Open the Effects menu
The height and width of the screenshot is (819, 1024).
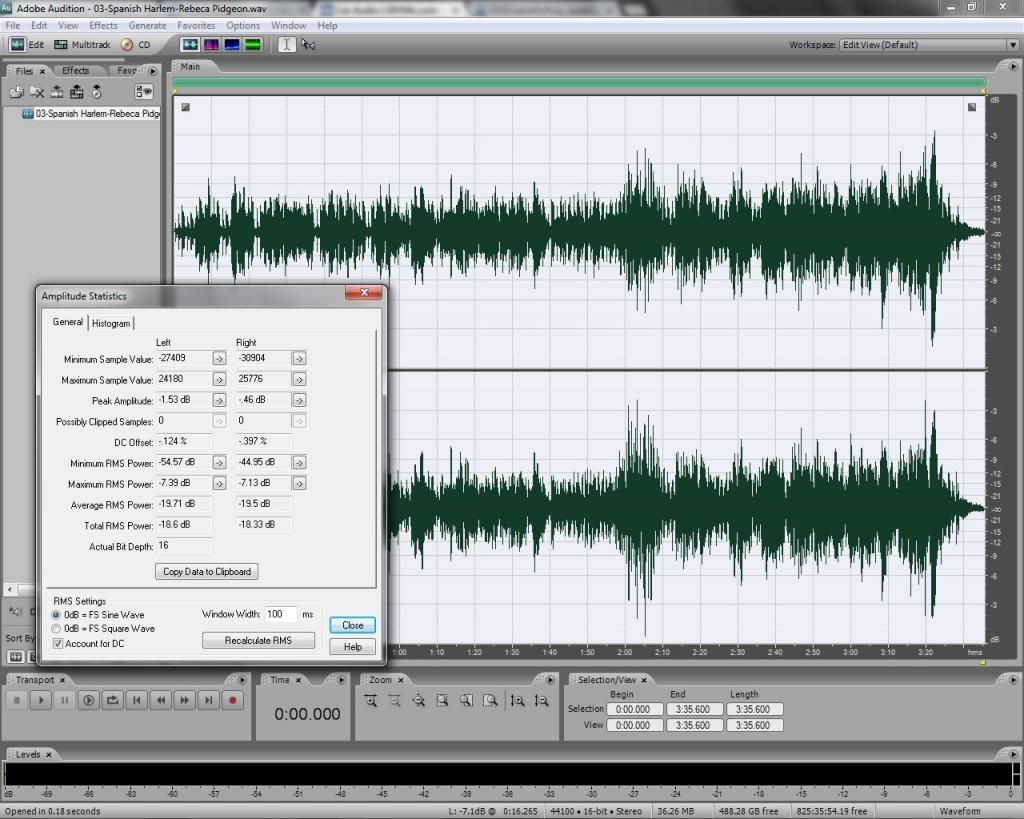click(103, 25)
